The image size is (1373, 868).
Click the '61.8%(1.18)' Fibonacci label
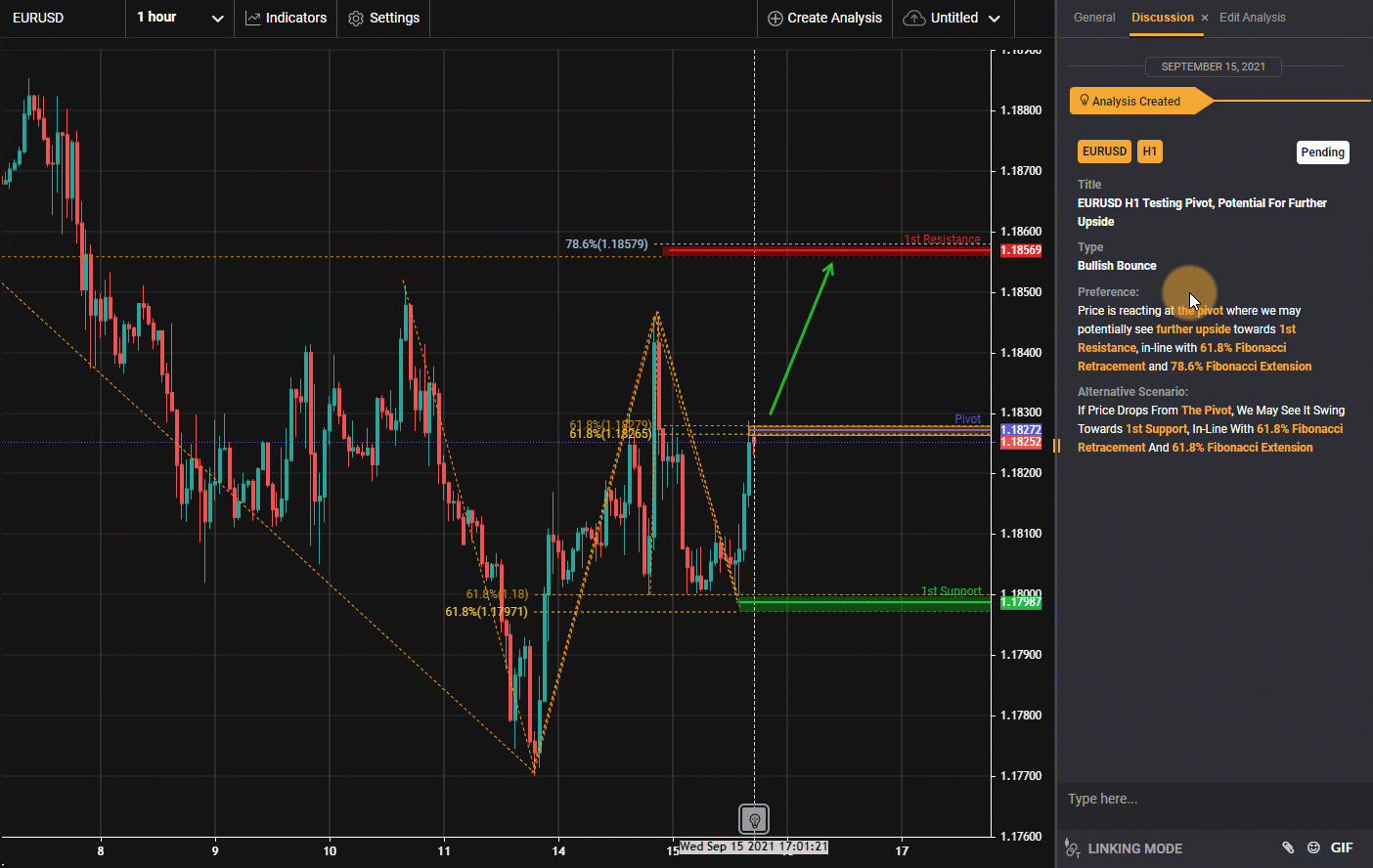click(497, 594)
